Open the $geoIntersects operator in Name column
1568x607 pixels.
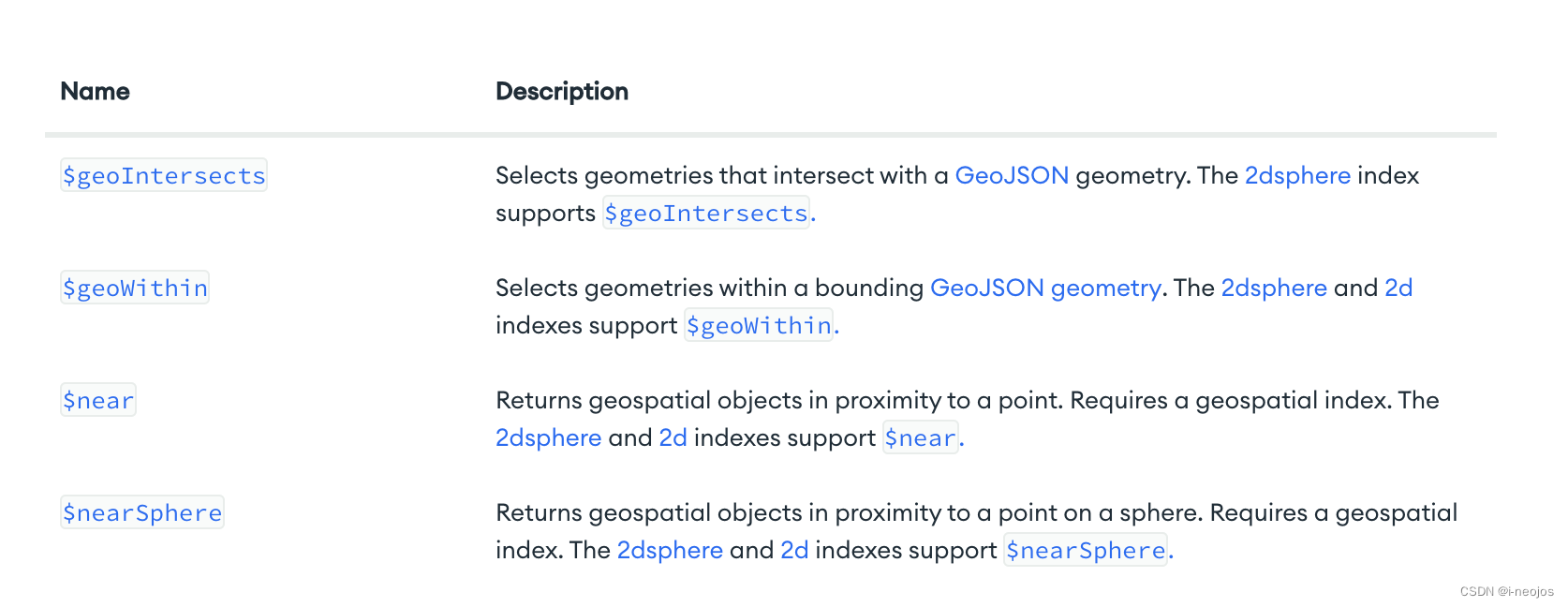[164, 175]
